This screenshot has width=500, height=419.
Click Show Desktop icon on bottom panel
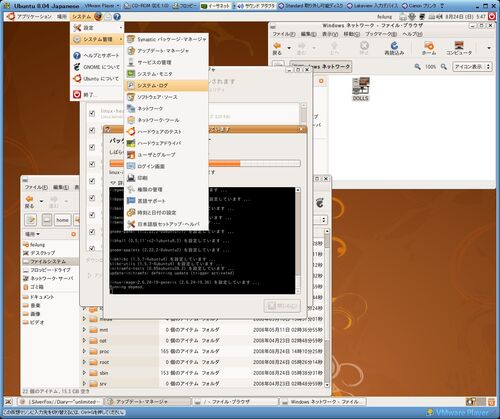(x=9, y=402)
